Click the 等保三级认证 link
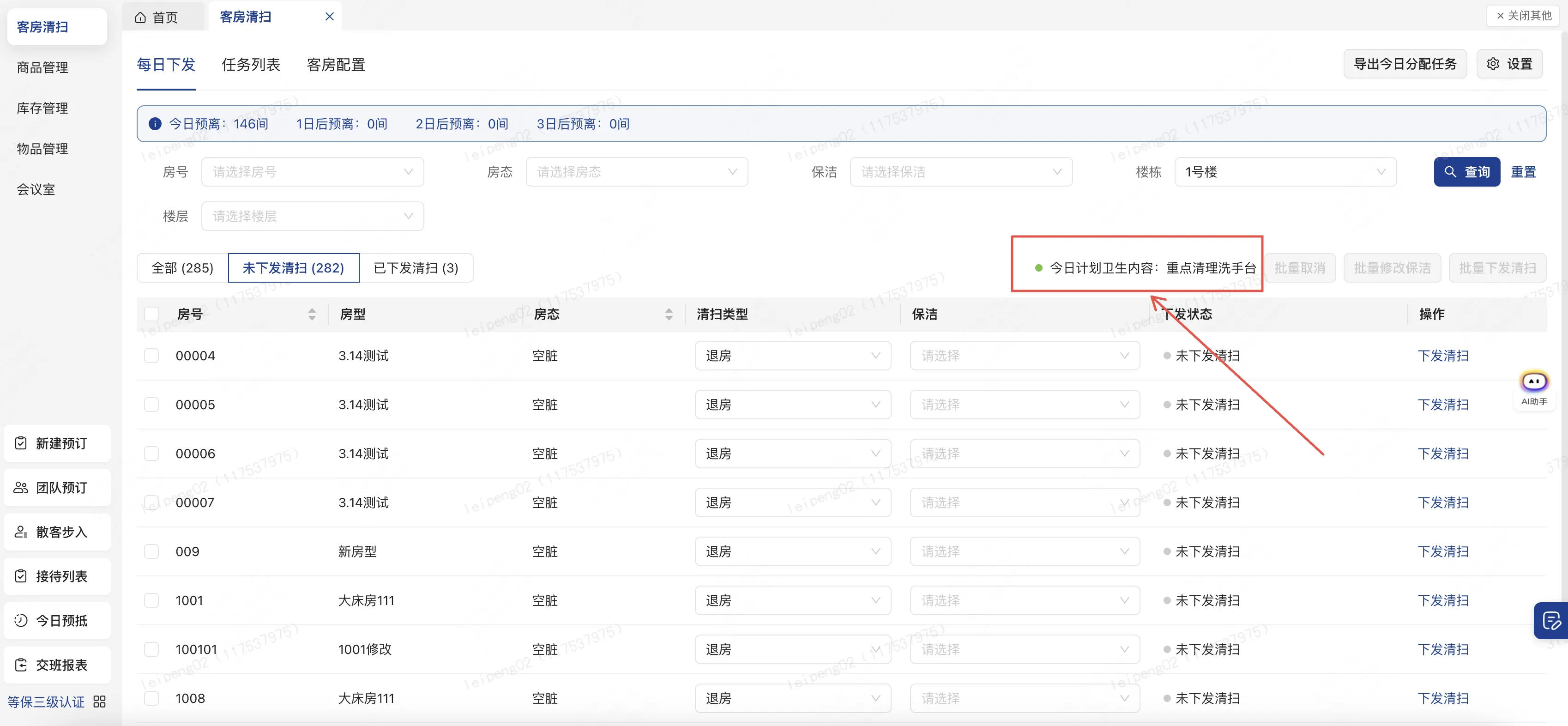 point(46,702)
